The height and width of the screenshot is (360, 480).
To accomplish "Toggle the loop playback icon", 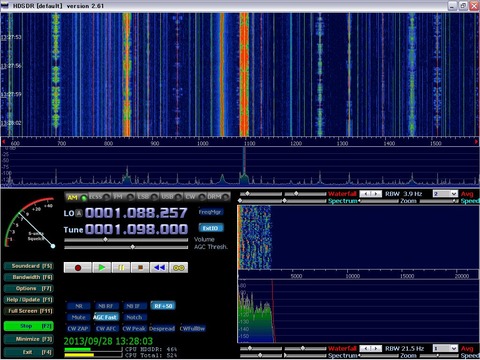I will tap(179, 268).
